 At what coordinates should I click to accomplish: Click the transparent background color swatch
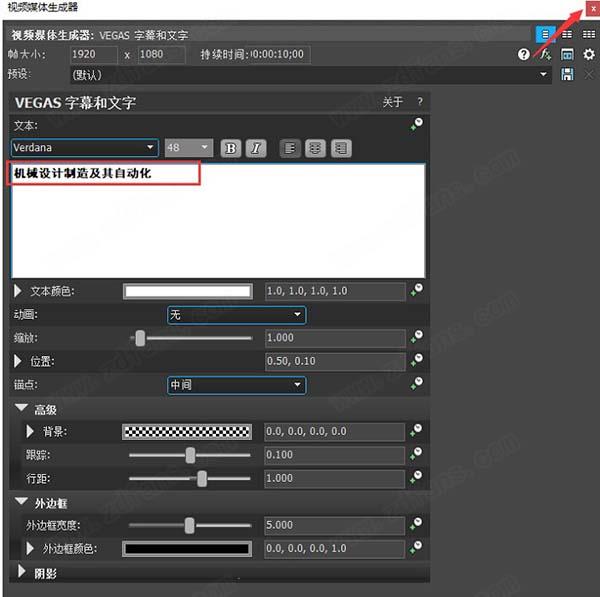pos(187,432)
